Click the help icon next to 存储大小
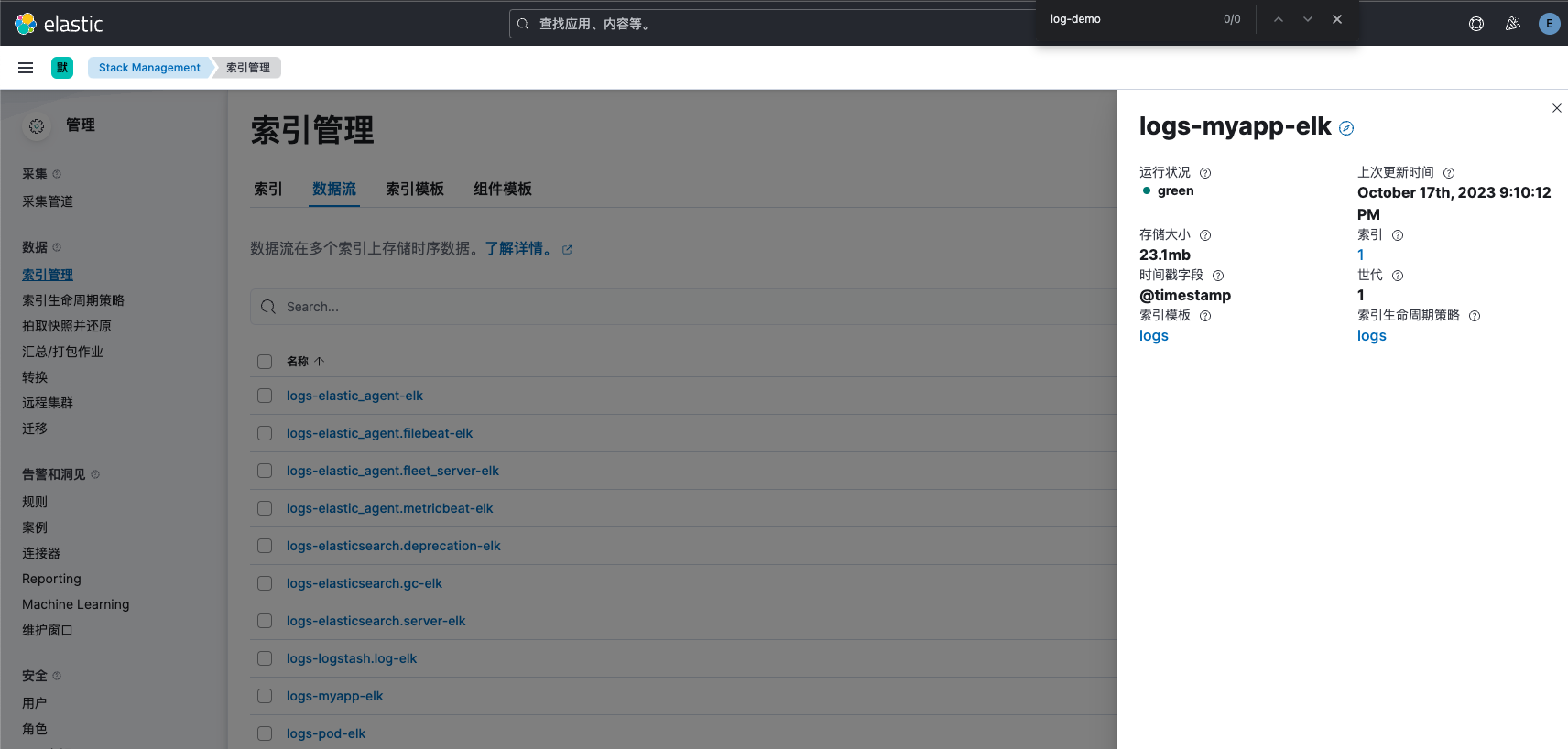The image size is (1568, 749). click(1205, 235)
